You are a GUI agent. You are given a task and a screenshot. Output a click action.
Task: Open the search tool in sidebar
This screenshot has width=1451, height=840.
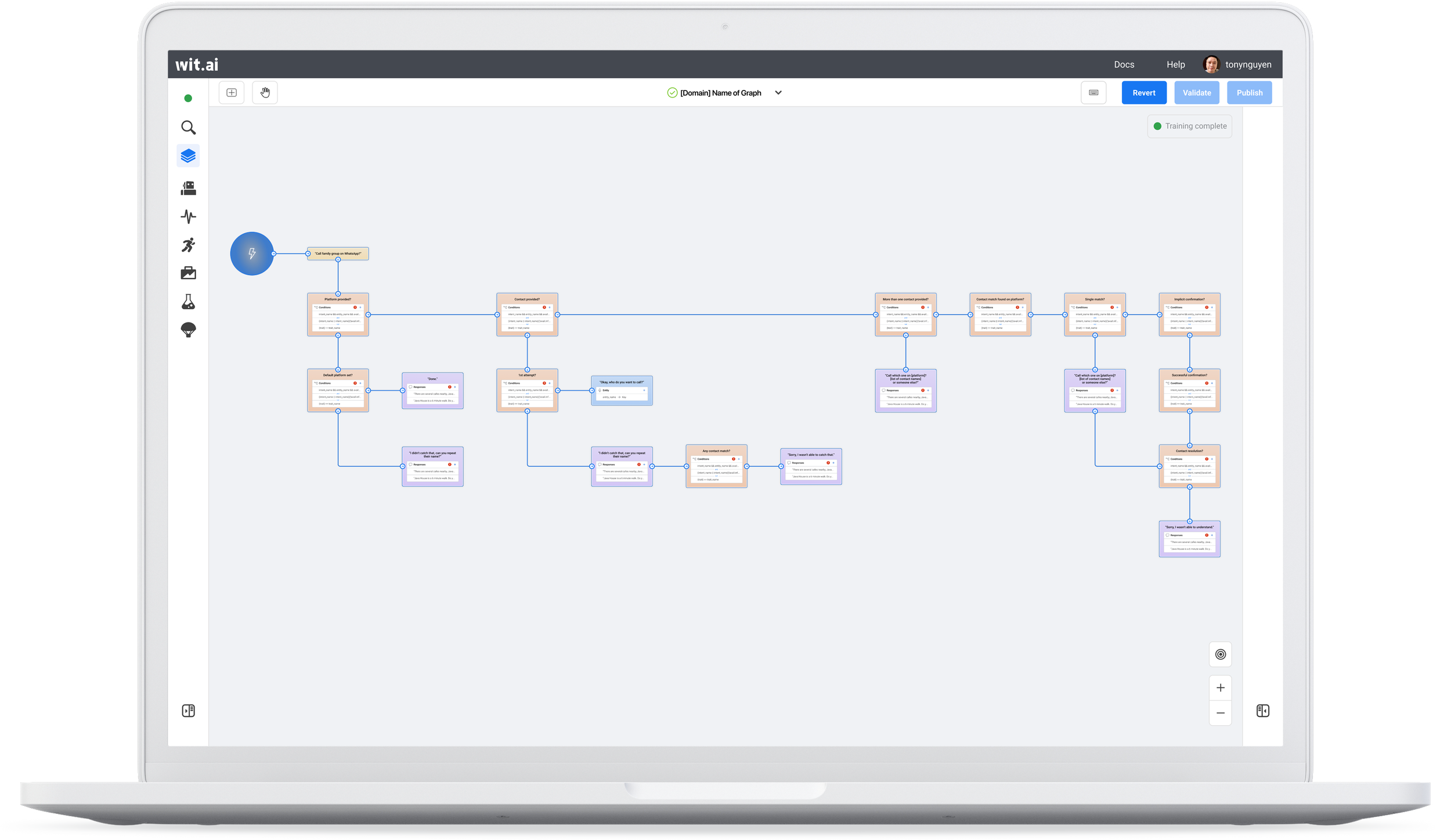(188, 127)
